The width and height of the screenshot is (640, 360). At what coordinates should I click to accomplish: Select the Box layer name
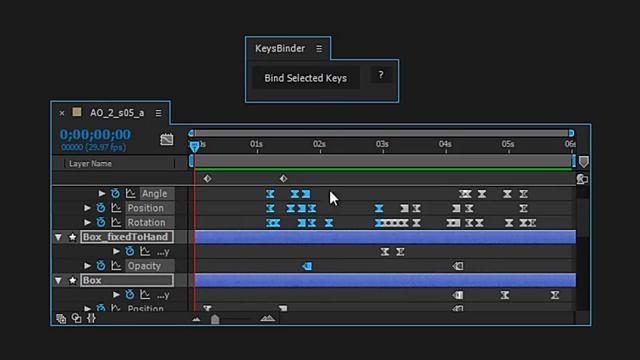(x=127, y=280)
